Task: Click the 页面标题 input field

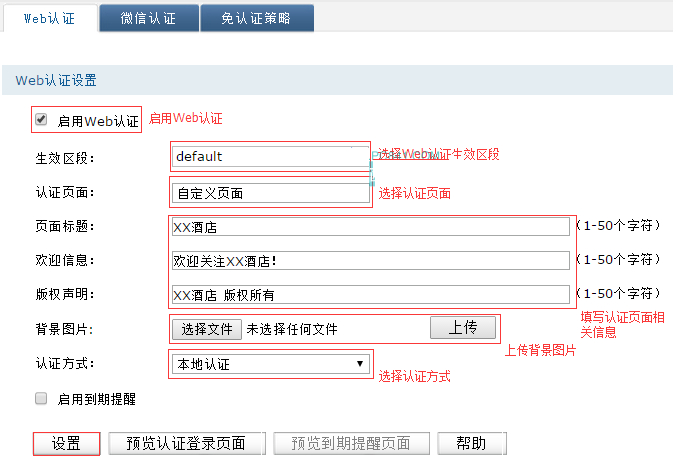Action: (x=370, y=227)
